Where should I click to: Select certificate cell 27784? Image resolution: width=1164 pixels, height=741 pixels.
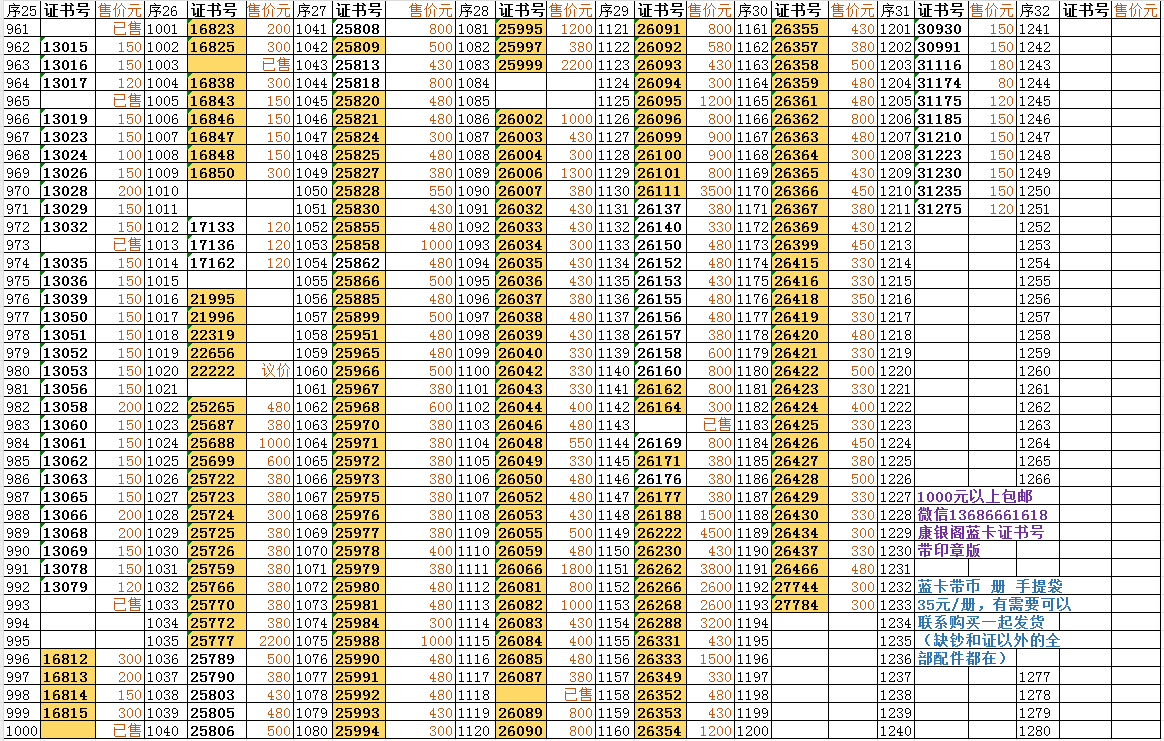(x=797, y=605)
